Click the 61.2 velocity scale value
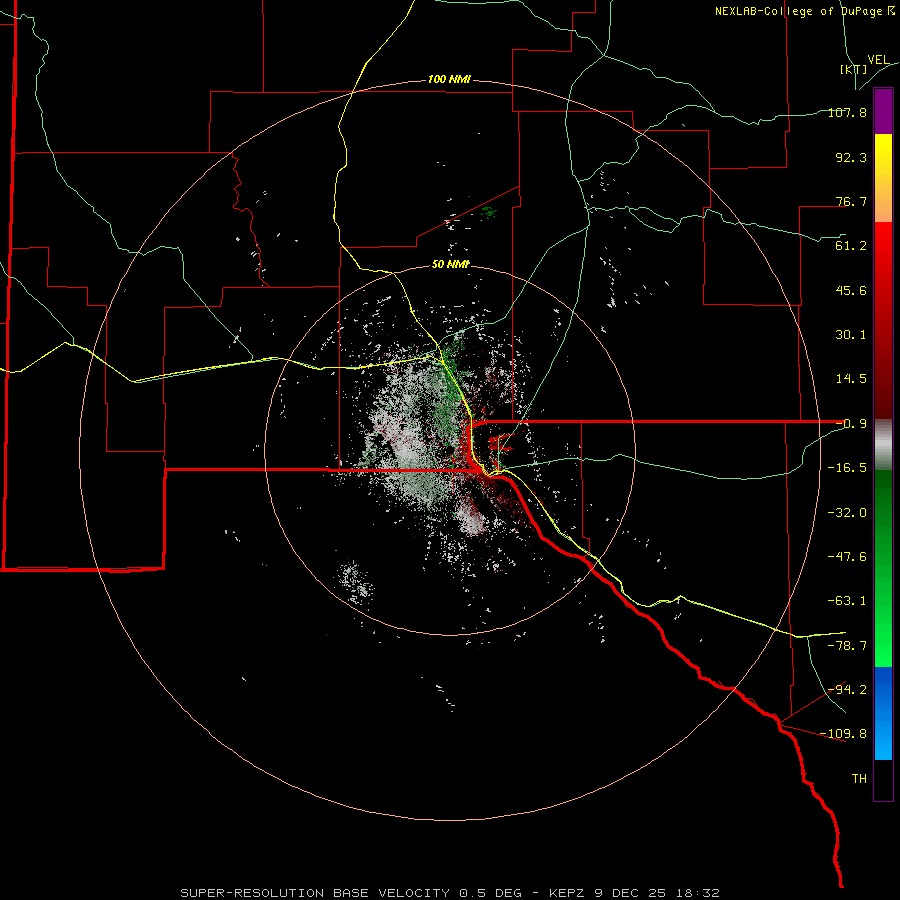Image resolution: width=900 pixels, height=900 pixels. [x=851, y=246]
